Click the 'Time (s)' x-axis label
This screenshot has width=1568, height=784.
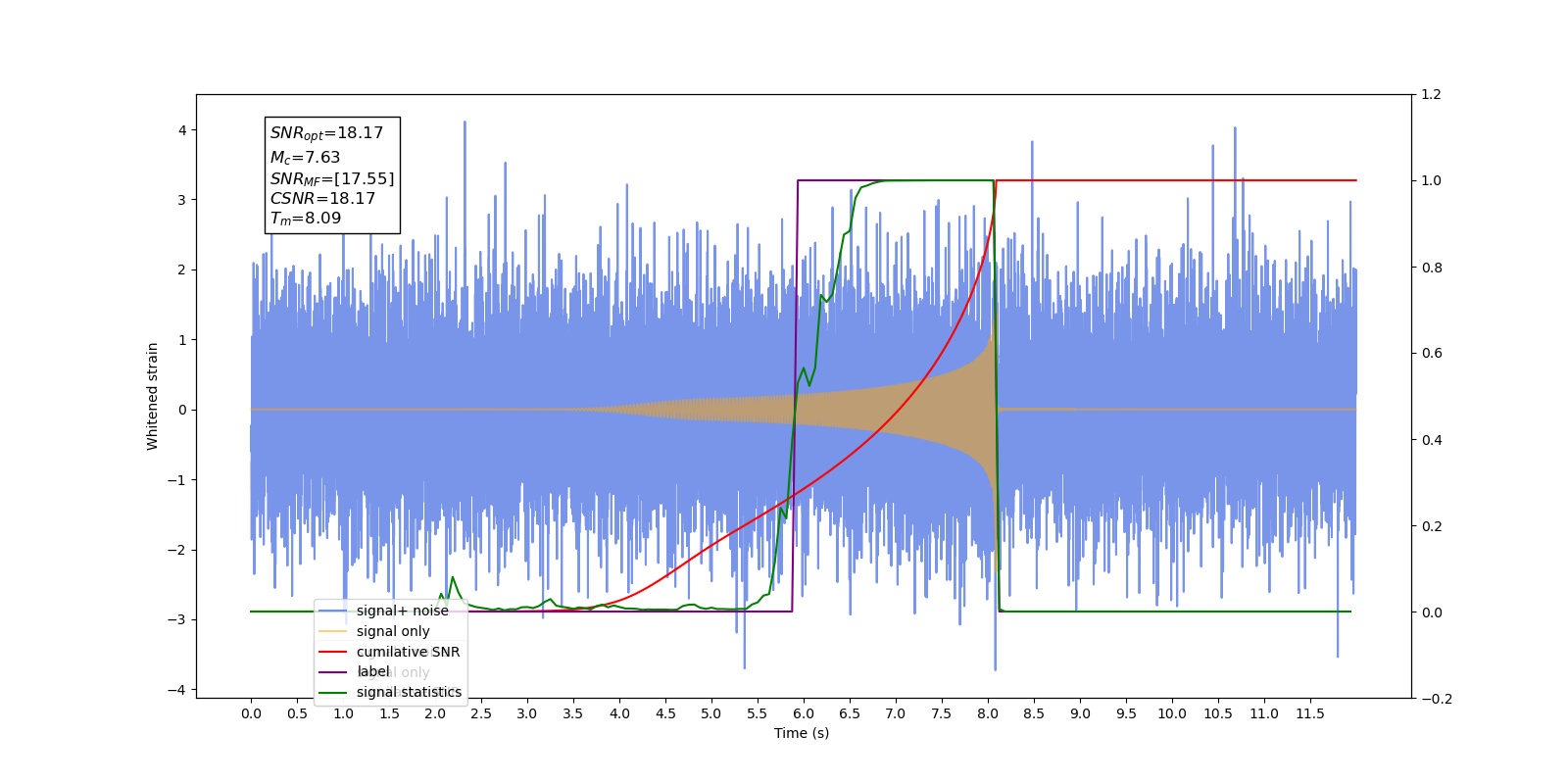[x=802, y=733]
